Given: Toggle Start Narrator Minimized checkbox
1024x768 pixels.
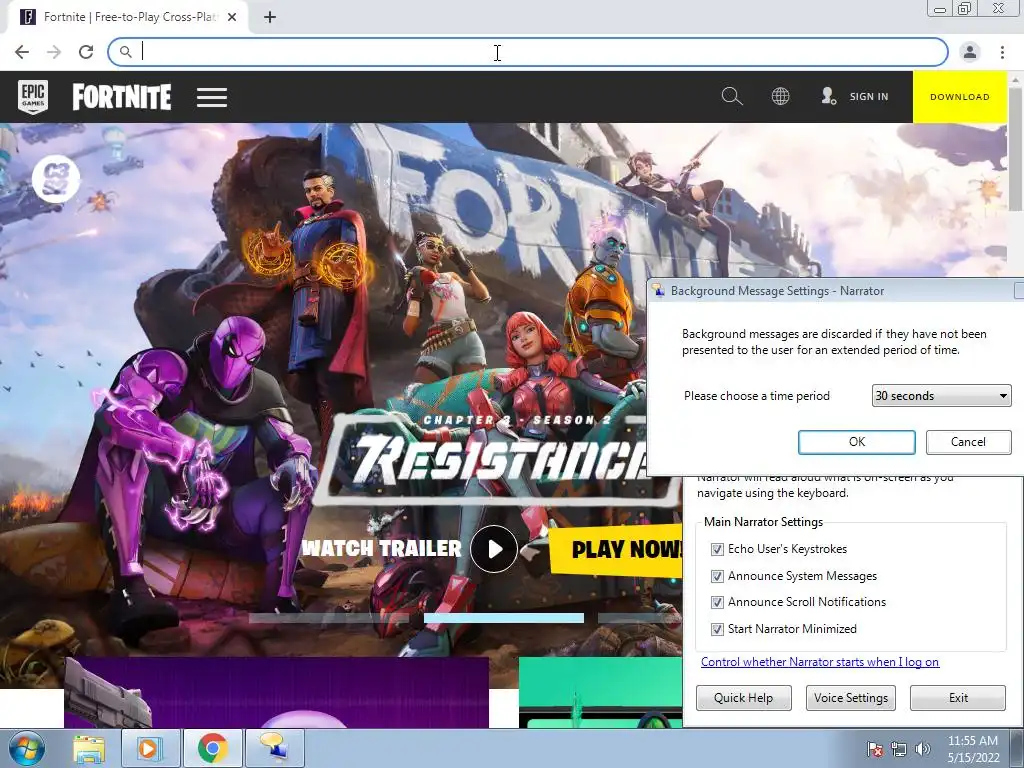Looking at the screenshot, I should (717, 629).
